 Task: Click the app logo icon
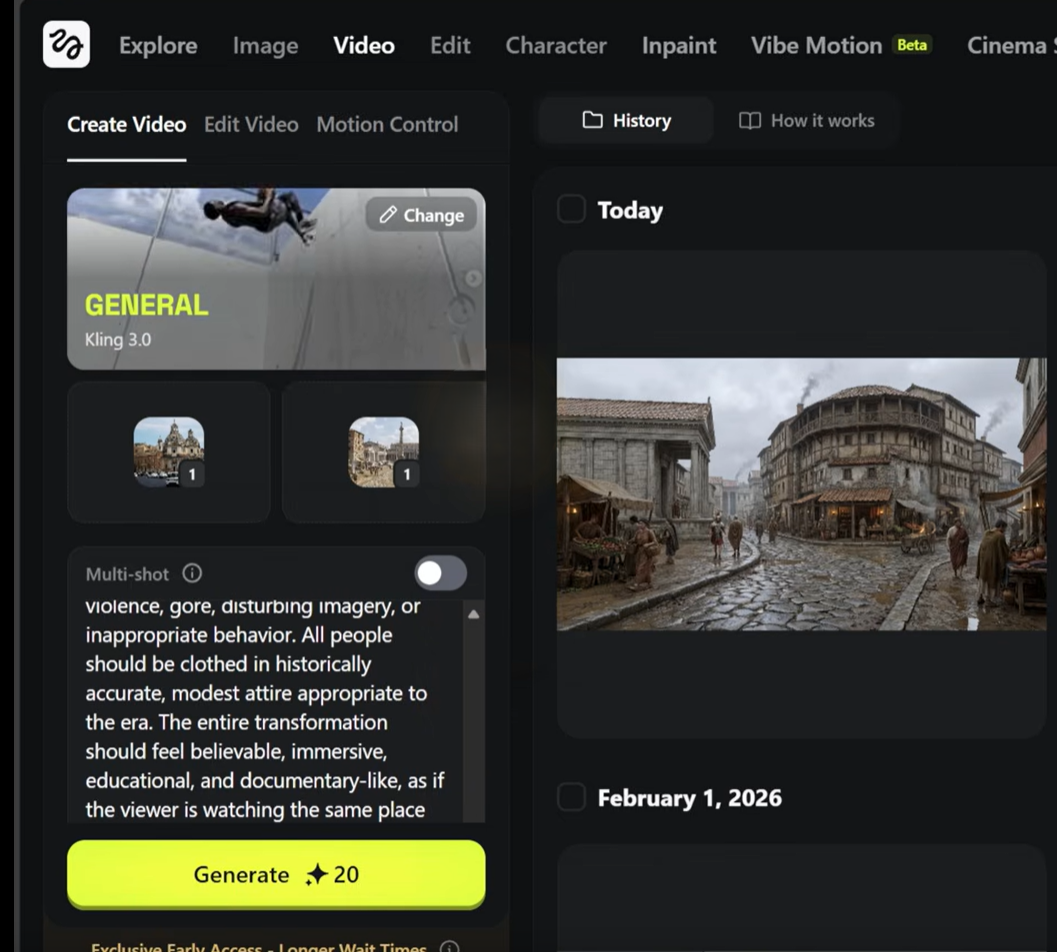(x=66, y=45)
